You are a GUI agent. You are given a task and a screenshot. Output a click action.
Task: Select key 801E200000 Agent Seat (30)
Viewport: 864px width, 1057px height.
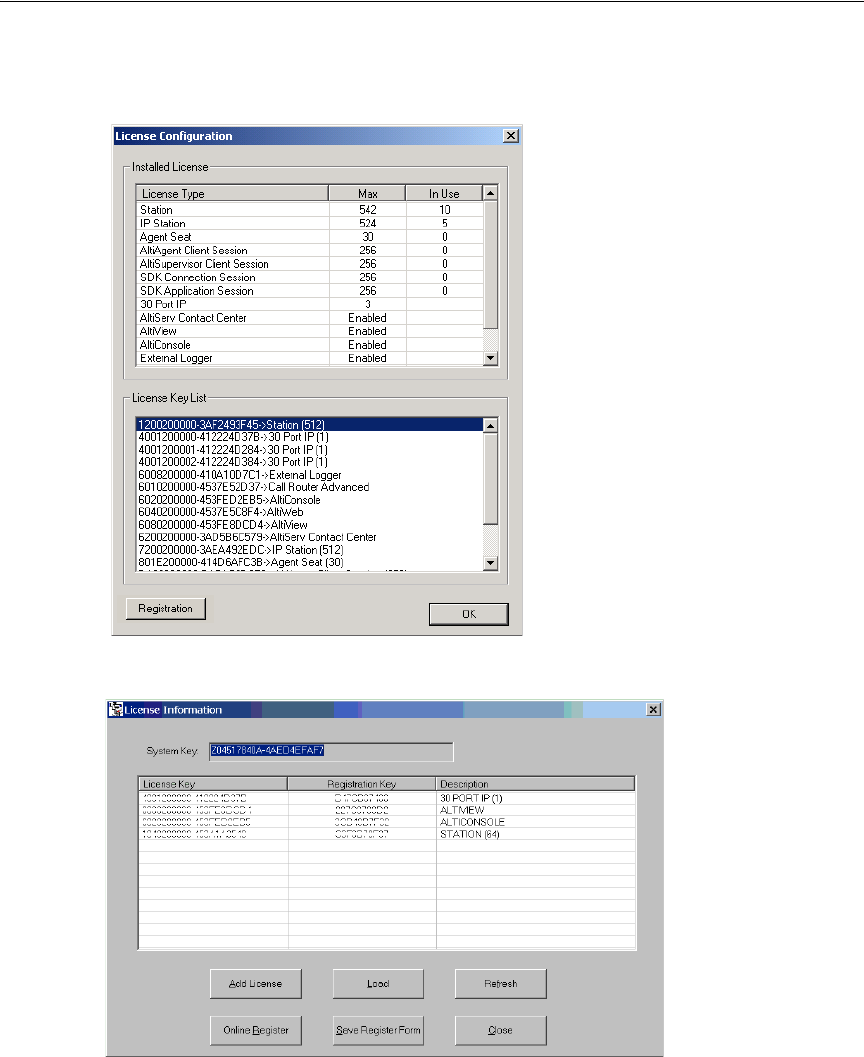pyautogui.click(x=310, y=562)
